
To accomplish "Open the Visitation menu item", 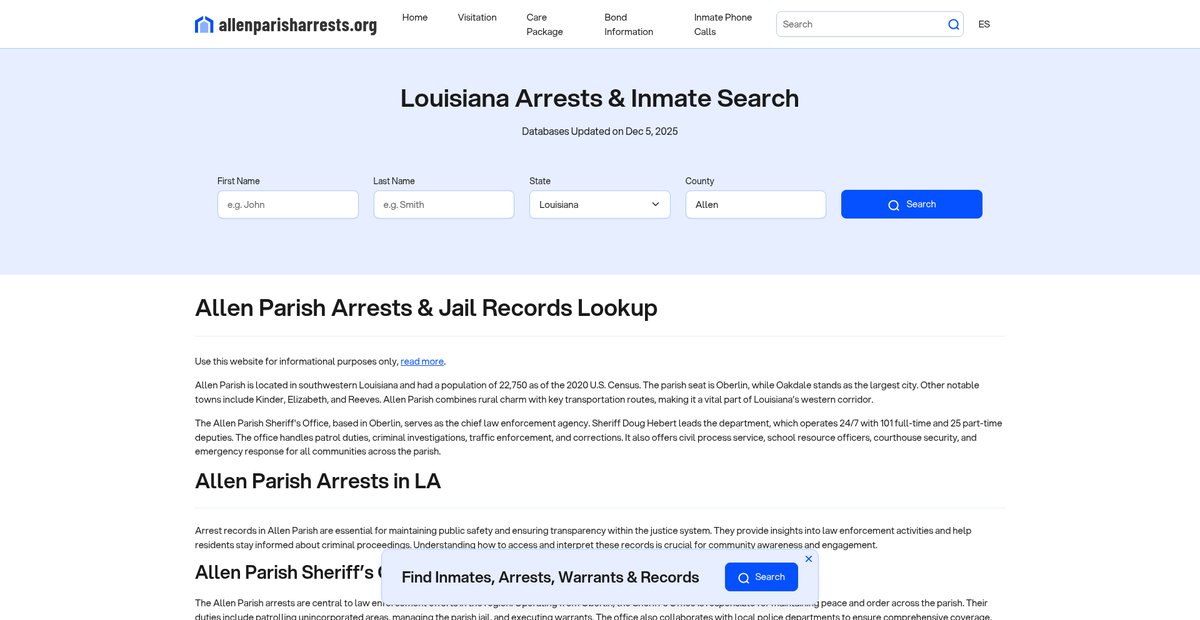I will (477, 17).
